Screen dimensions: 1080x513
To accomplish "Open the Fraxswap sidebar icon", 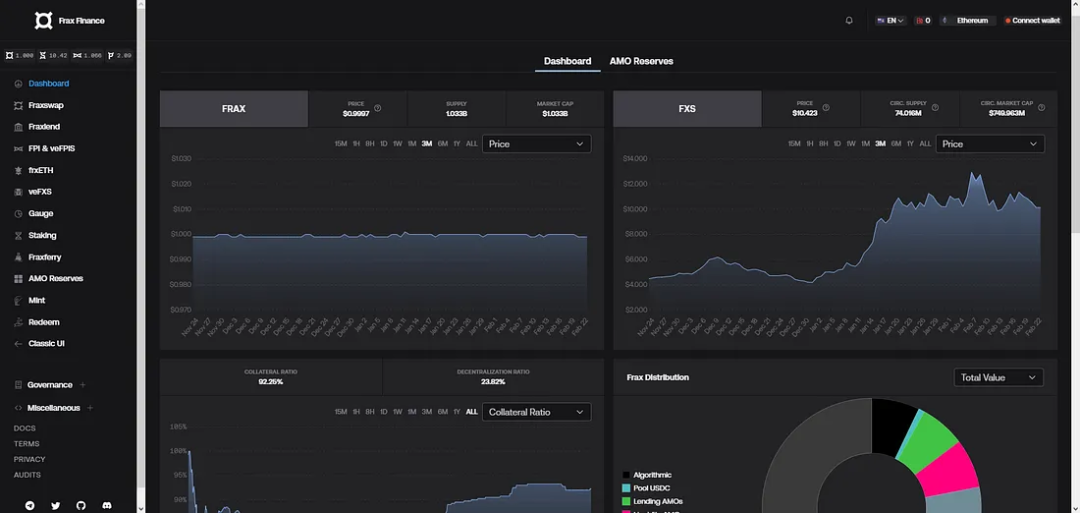I will (19, 105).
